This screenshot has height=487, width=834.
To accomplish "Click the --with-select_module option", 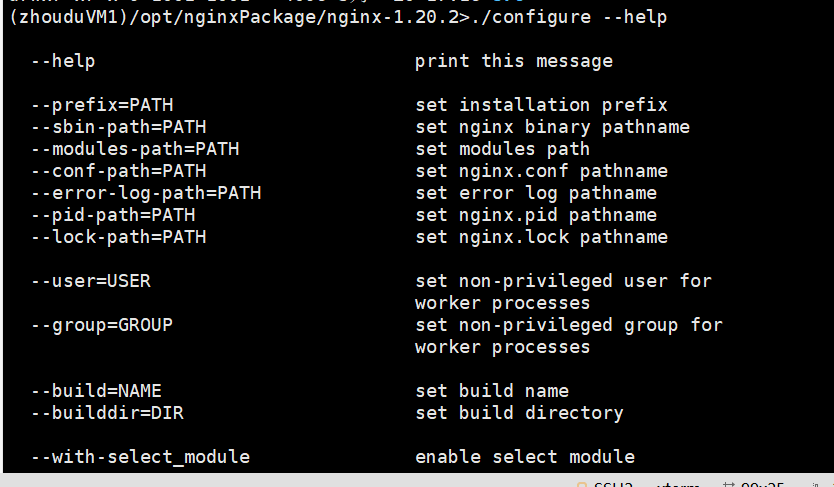I will 140,457.
